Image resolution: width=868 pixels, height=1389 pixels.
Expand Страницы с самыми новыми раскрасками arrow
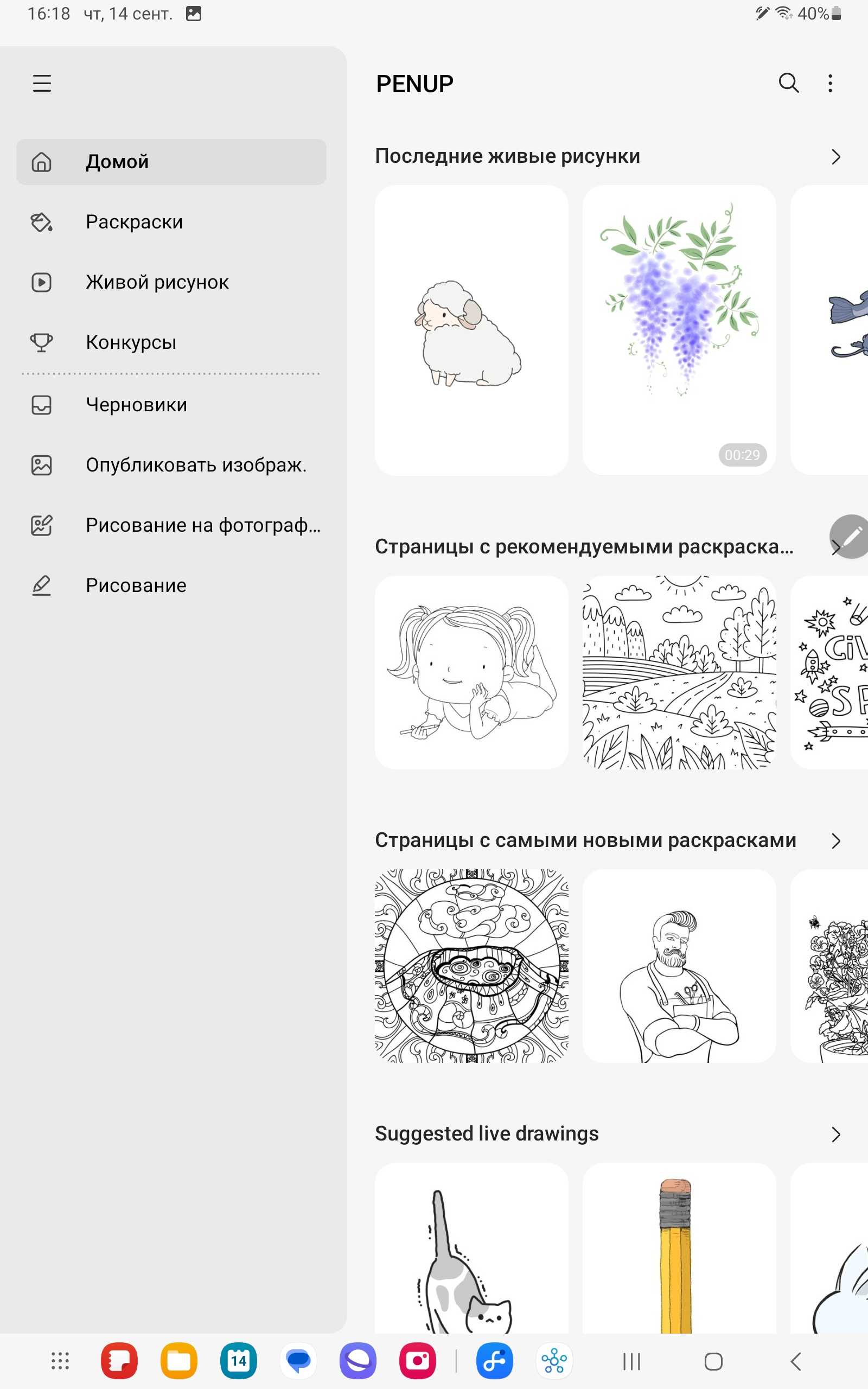836,841
